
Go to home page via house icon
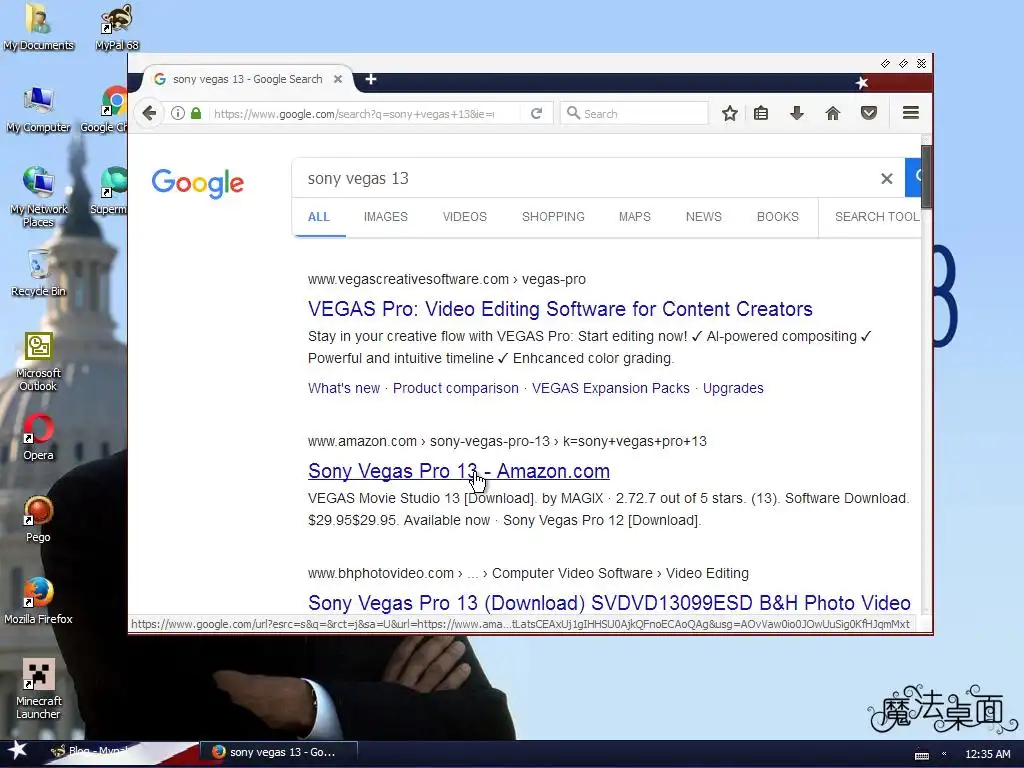pos(833,114)
